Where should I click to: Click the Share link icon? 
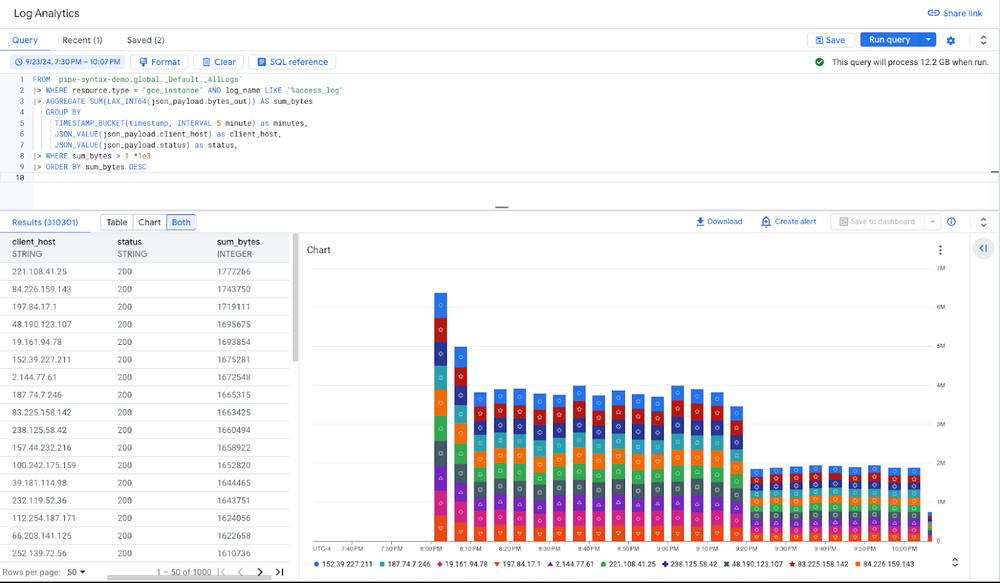pyautogui.click(x=933, y=13)
